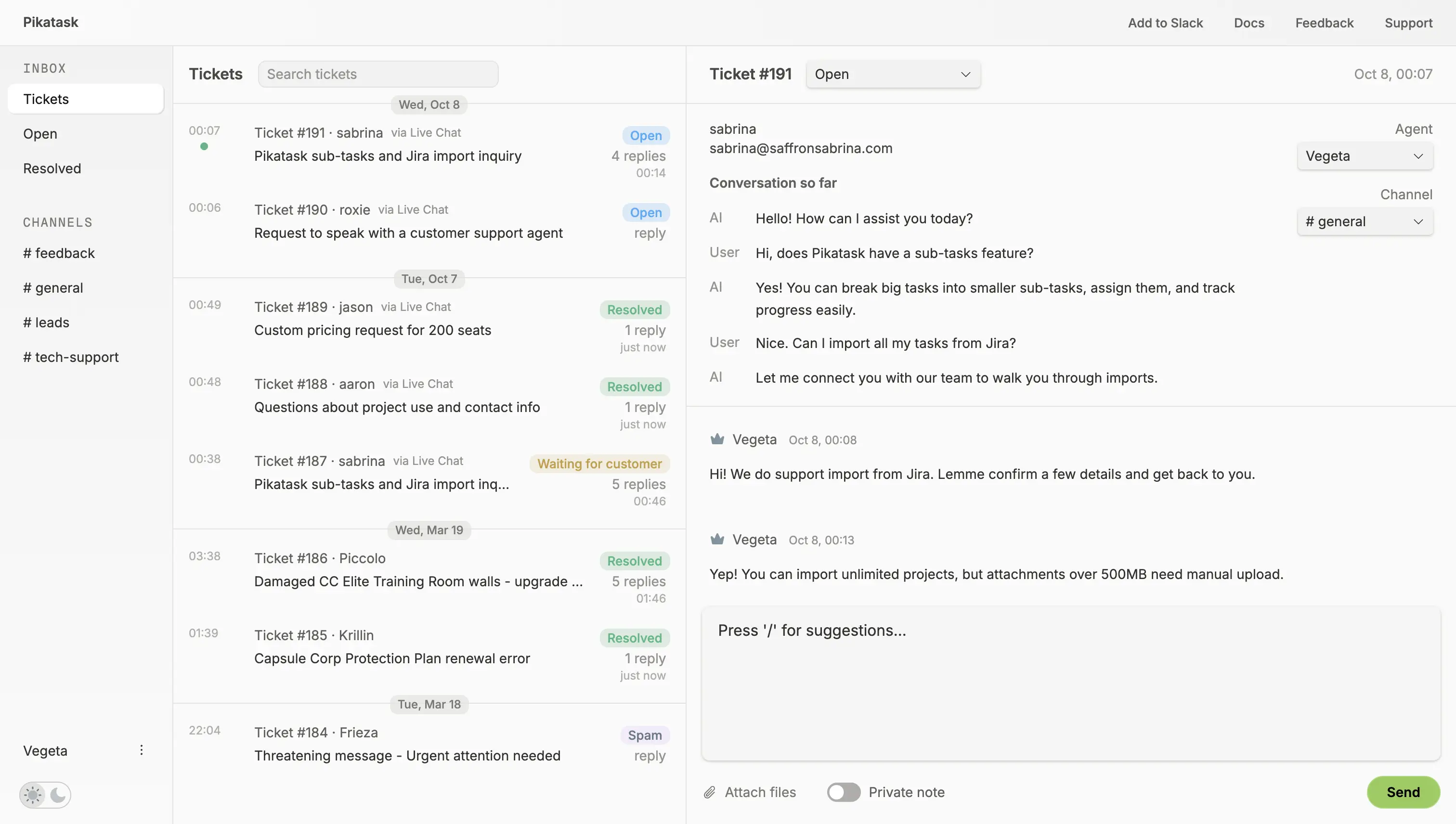Click the Pikatask logo
Screen dimensions: 1456x824
tap(51, 22)
